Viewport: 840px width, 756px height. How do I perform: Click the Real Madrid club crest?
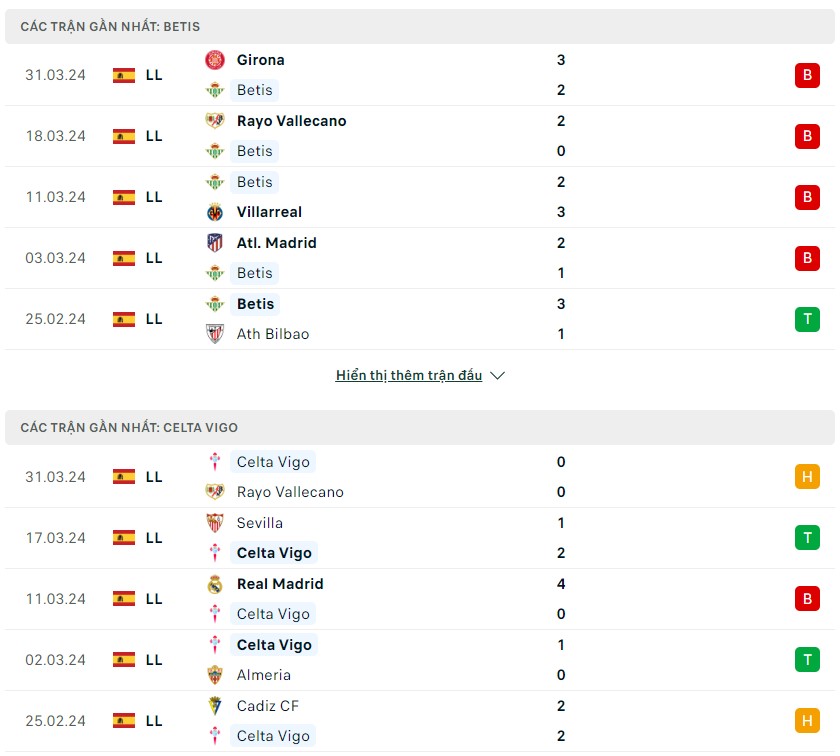[x=215, y=584]
